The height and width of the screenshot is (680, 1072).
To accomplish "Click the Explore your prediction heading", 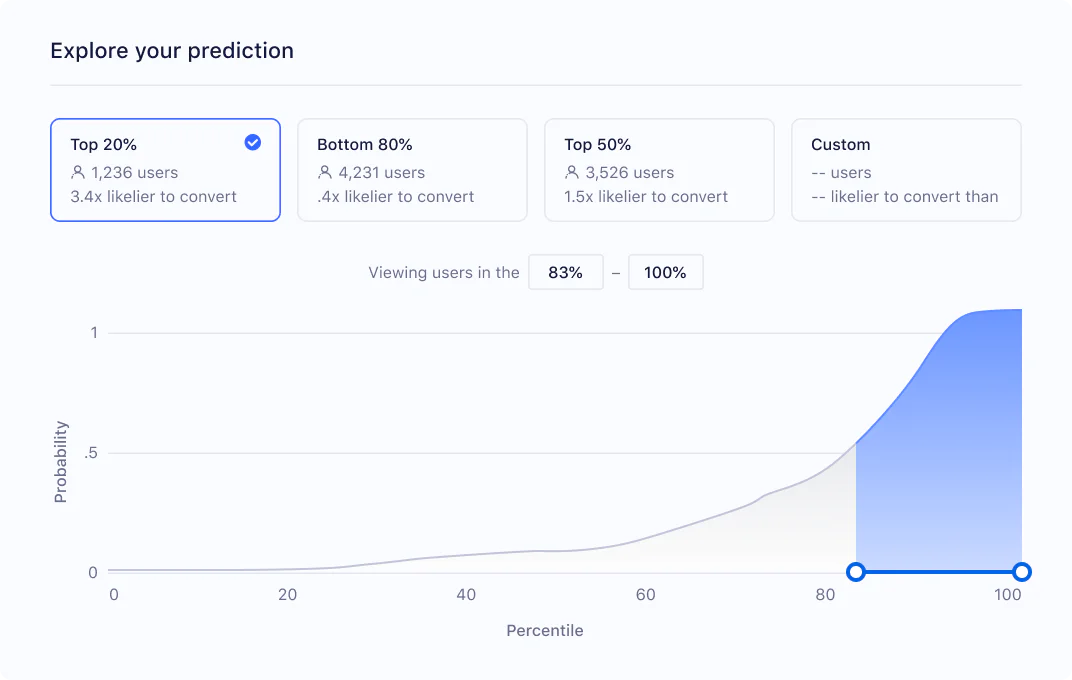I will pos(172,51).
